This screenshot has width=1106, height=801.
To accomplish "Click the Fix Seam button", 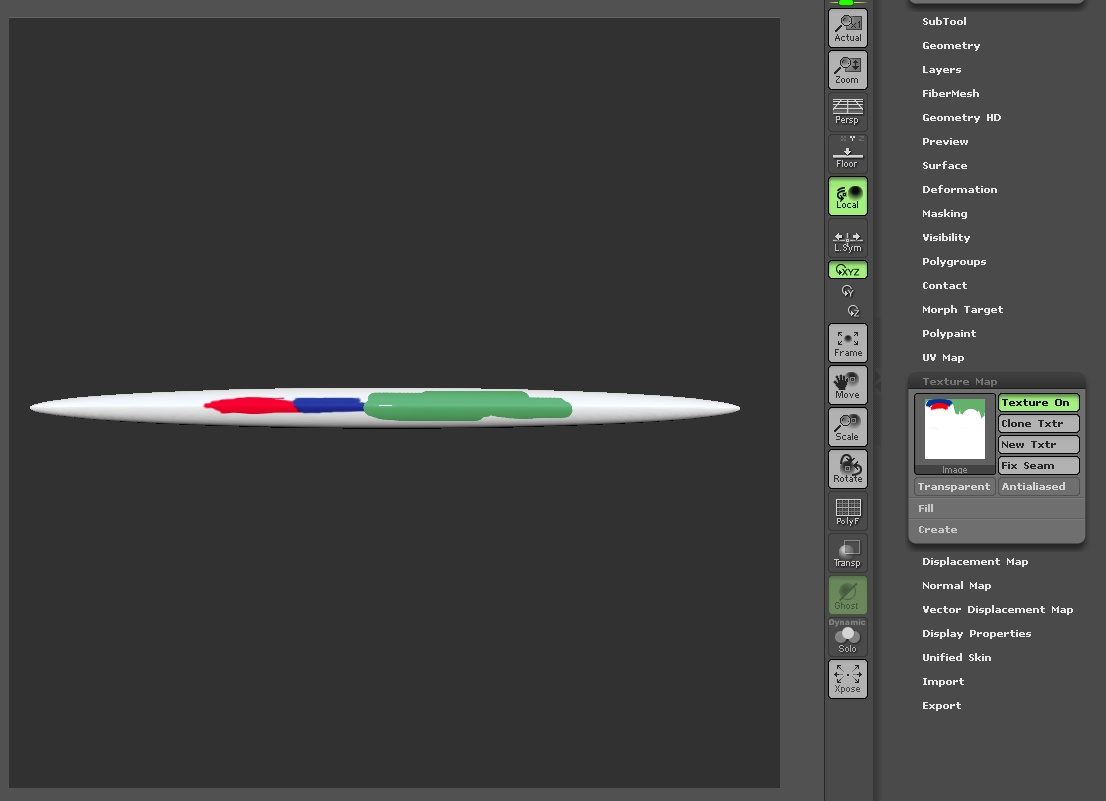I will (x=1038, y=465).
